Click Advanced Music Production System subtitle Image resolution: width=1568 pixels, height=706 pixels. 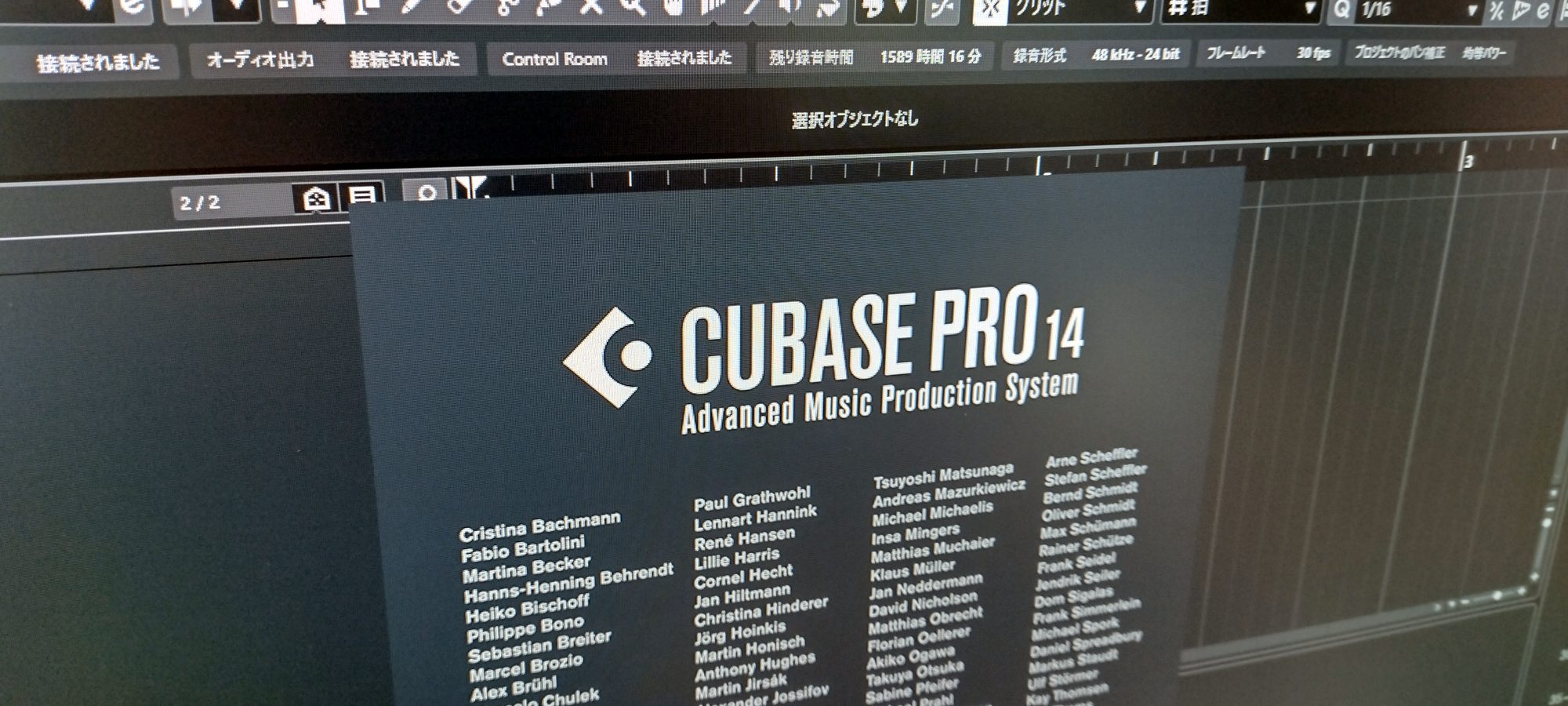(x=880, y=402)
